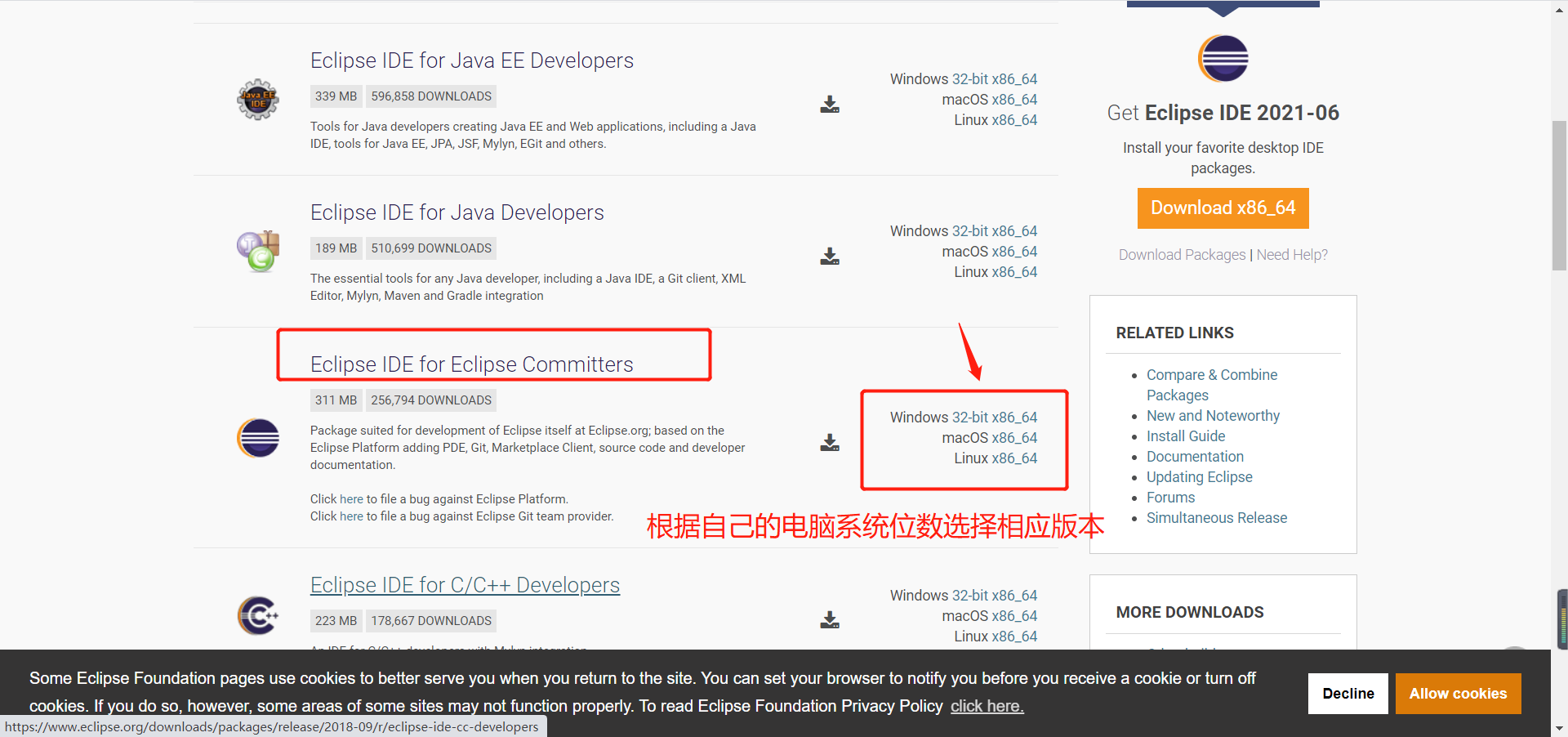
Task: Download C/C++ Windows x86_64 build
Action: point(1014,596)
